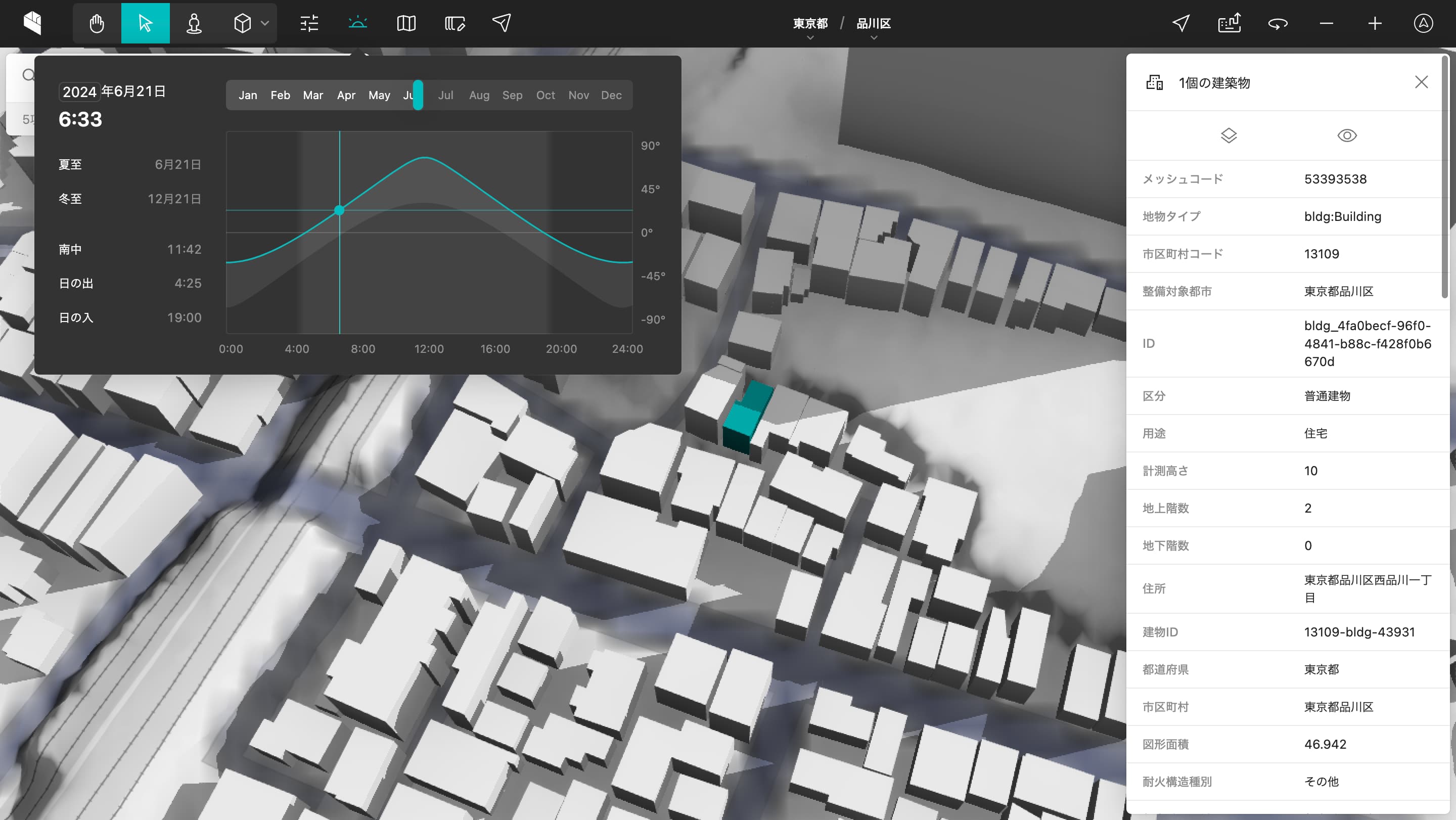The image size is (1456, 820).
Task: Activate the pedestrian view tool
Action: tap(194, 23)
